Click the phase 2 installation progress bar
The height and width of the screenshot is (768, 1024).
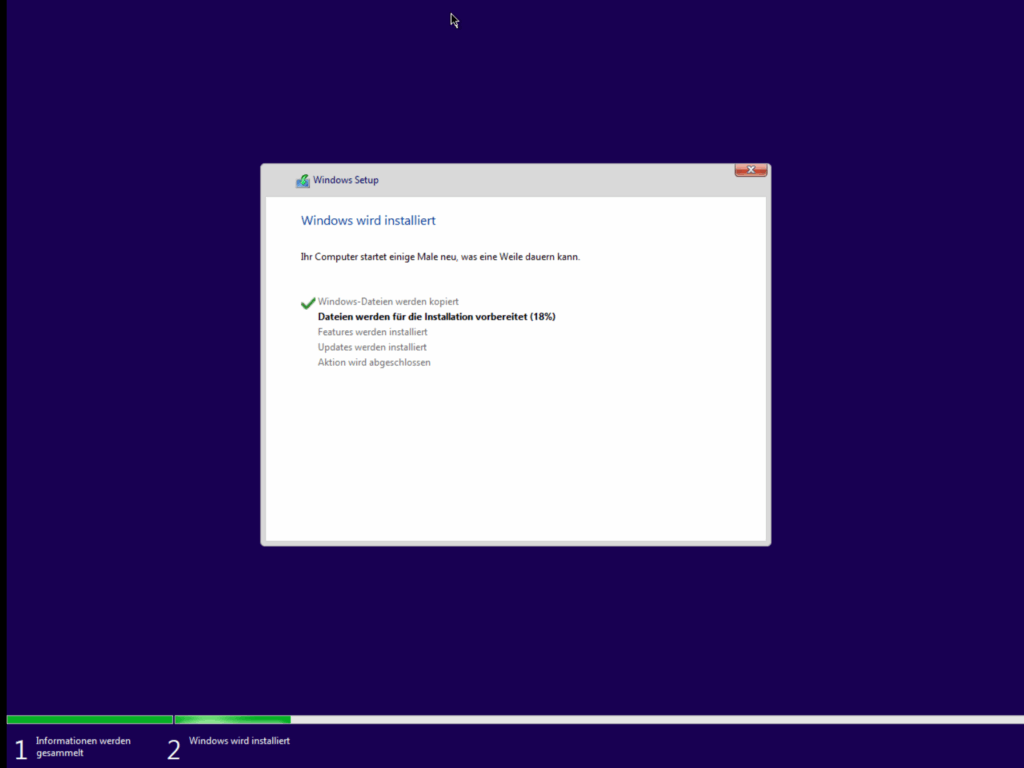click(x=599, y=720)
